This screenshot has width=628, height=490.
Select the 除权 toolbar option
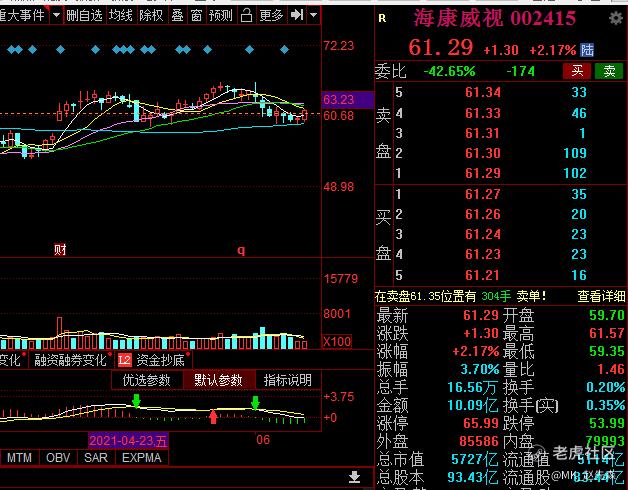[151, 16]
